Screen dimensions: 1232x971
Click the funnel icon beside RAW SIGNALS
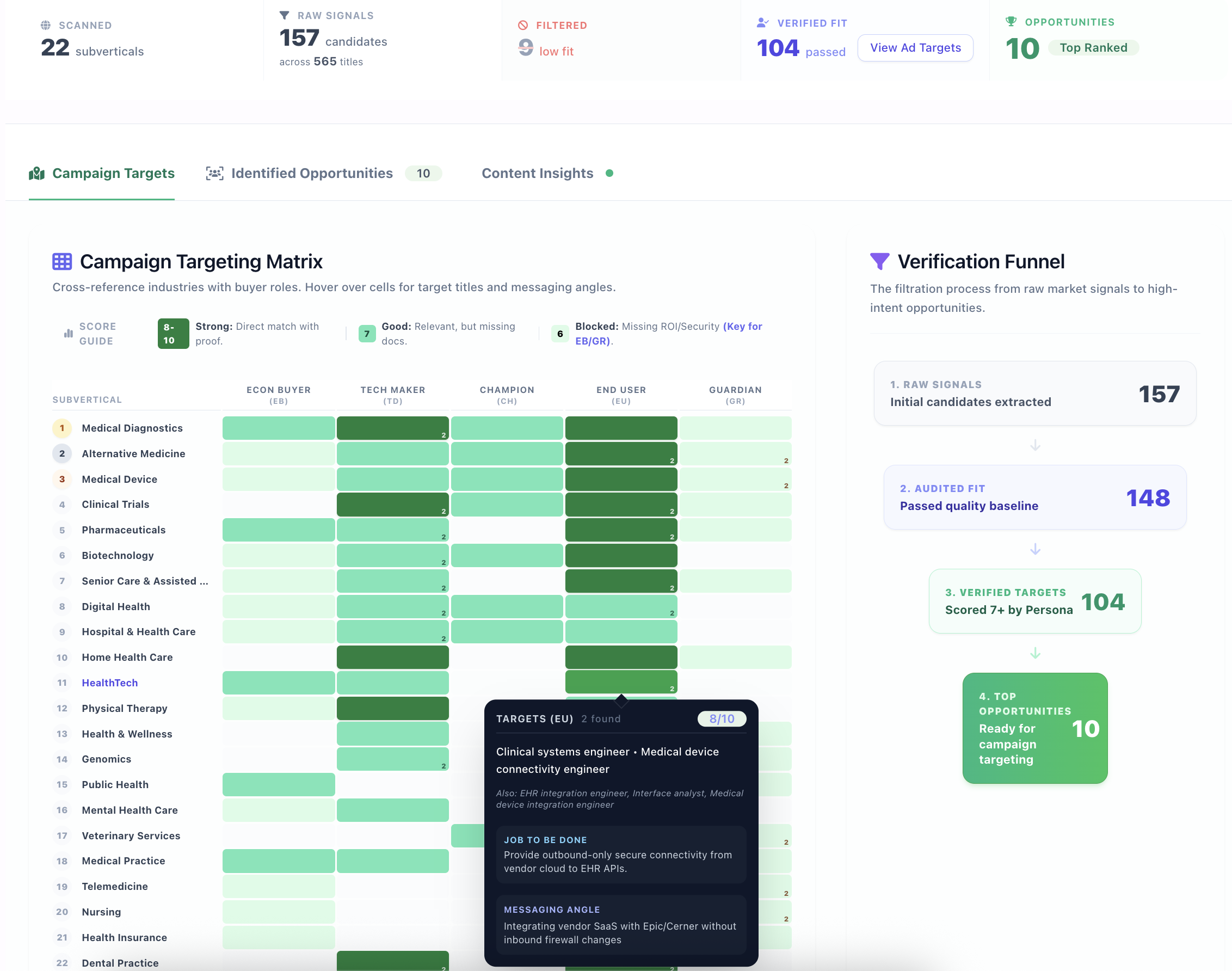pyautogui.click(x=284, y=15)
